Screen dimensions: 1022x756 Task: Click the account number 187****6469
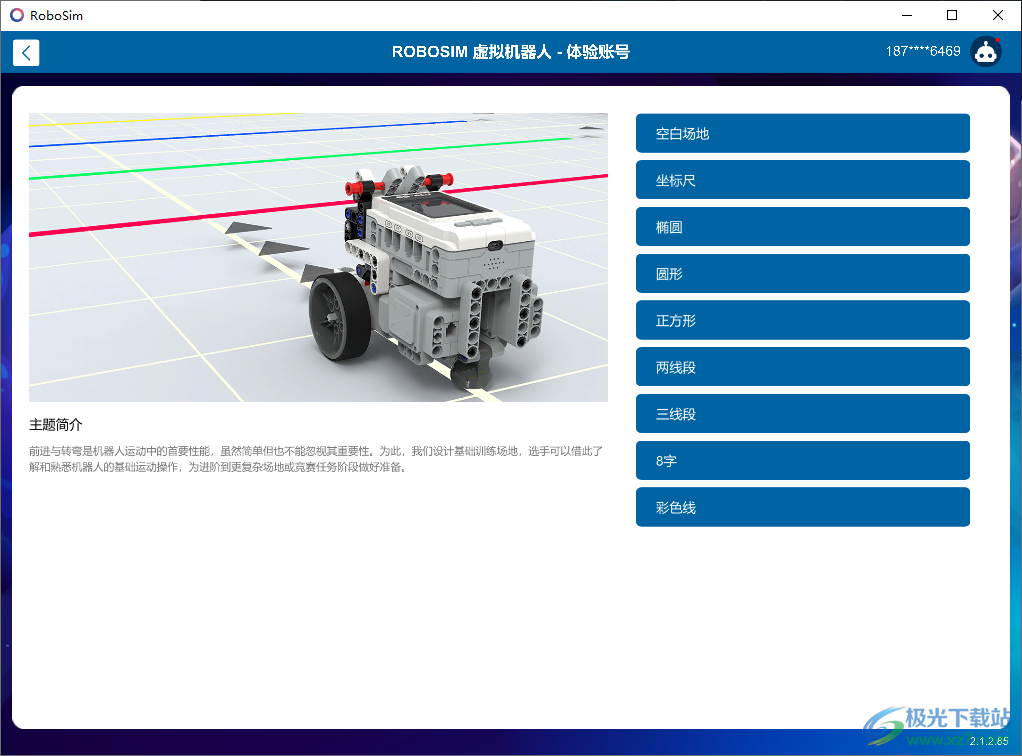coord(923,51)
